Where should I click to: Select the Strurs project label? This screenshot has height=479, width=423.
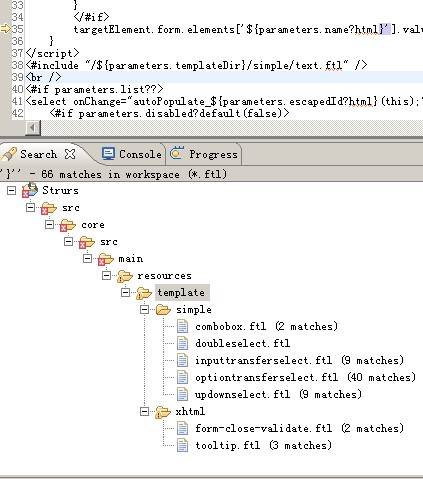click(x=60, y=190)
